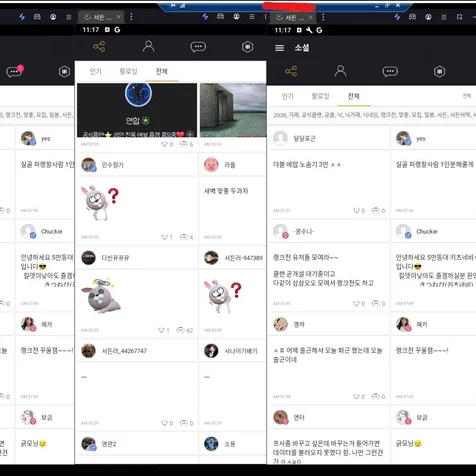Open post text 새벽 맞팔 두과자
476x476 pixels.
pos(226,191)
